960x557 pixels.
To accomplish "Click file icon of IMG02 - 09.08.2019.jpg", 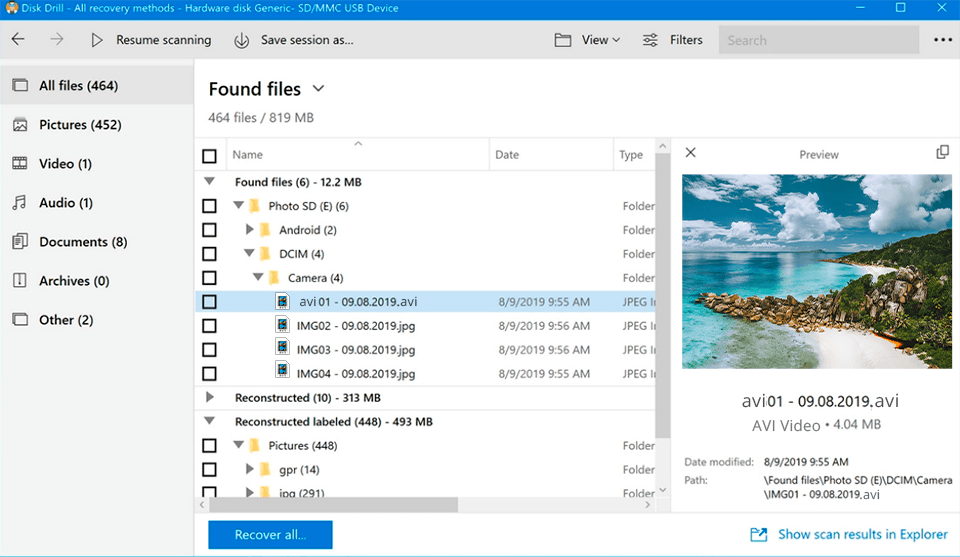I will (282, 325).
